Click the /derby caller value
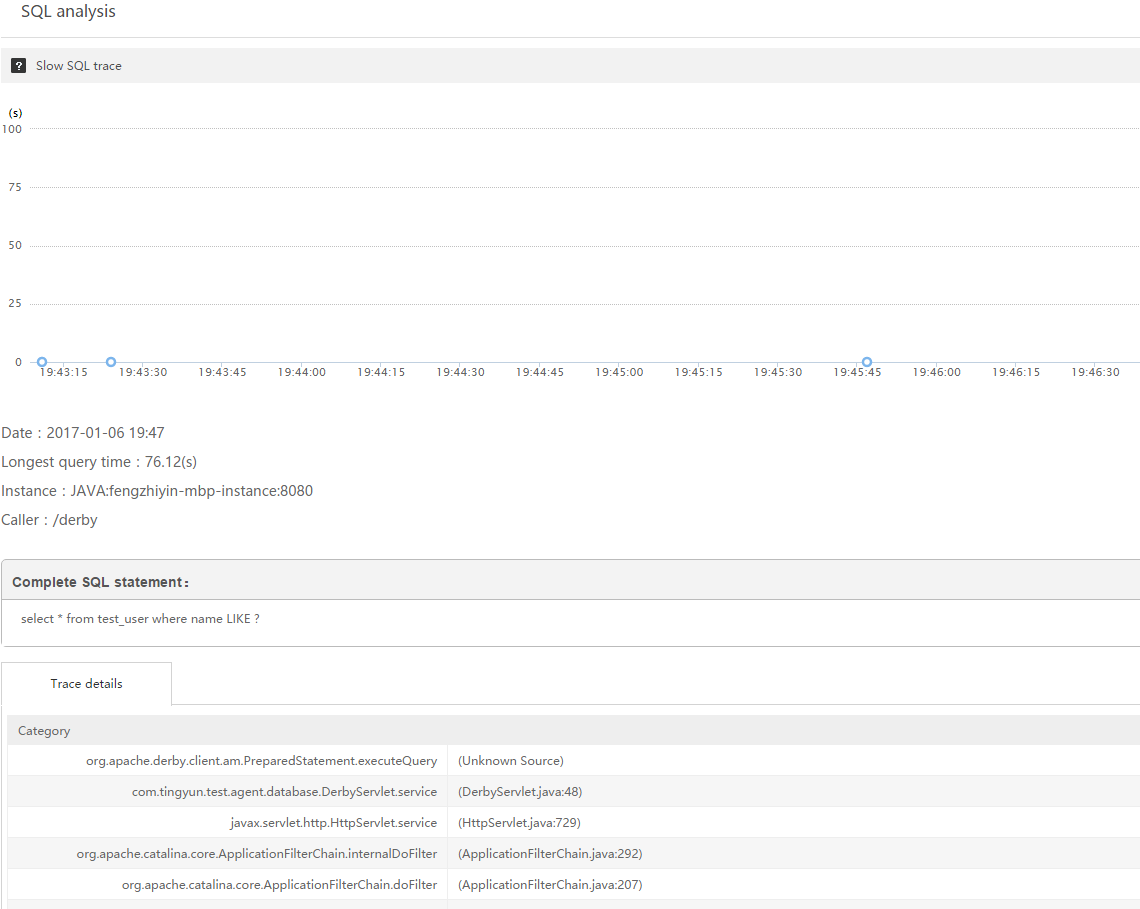The image size is (1140, 909). click(76, 520)
